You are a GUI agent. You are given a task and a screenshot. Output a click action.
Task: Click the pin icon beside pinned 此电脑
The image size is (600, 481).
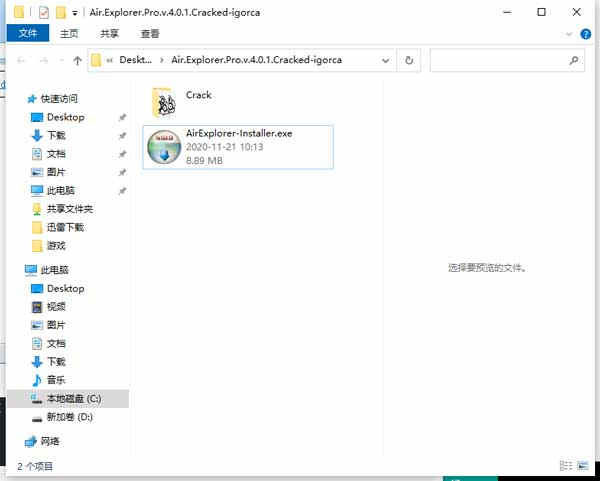pos(122,191)
